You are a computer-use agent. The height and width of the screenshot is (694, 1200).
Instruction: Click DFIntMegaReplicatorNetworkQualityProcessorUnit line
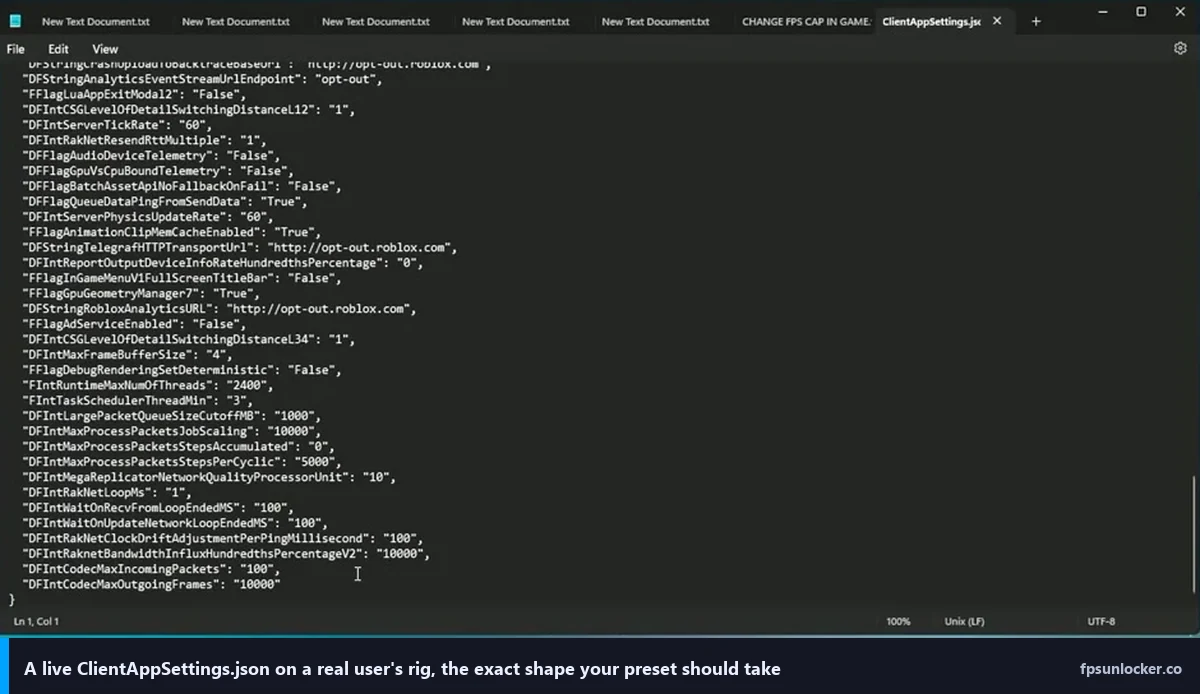click(x=209, y=477)
